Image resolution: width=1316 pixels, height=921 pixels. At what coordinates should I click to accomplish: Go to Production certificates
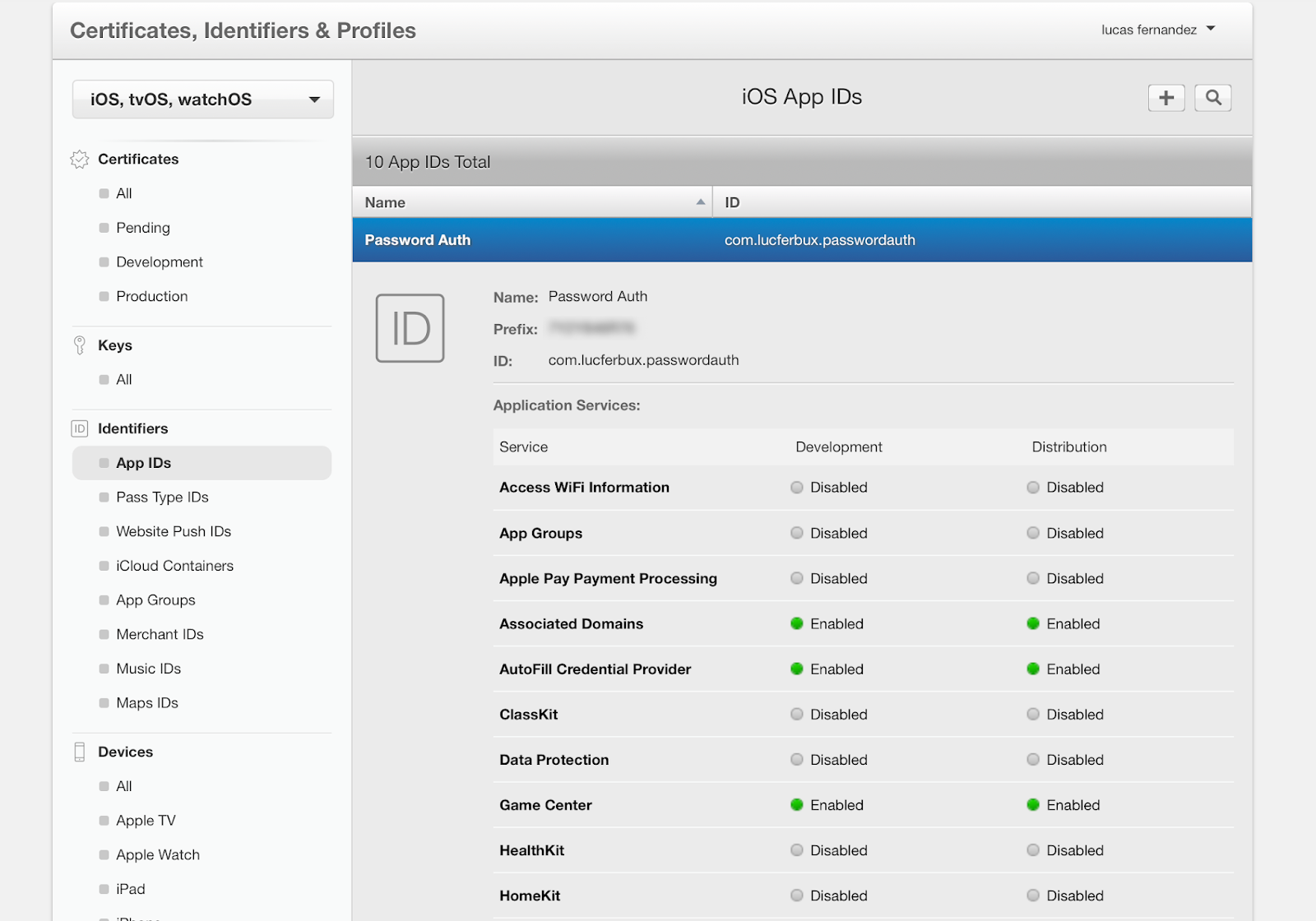pyautogui.click(x=151, y=296)
